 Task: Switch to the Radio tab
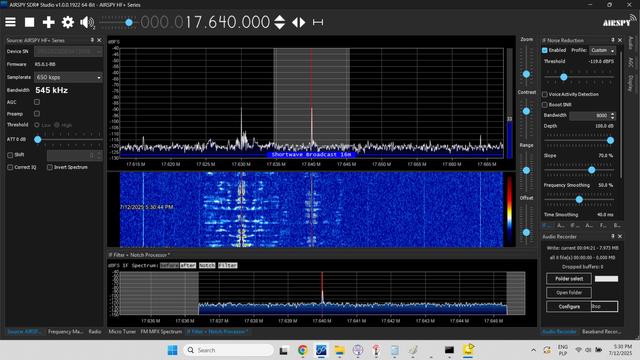point(95,331)
